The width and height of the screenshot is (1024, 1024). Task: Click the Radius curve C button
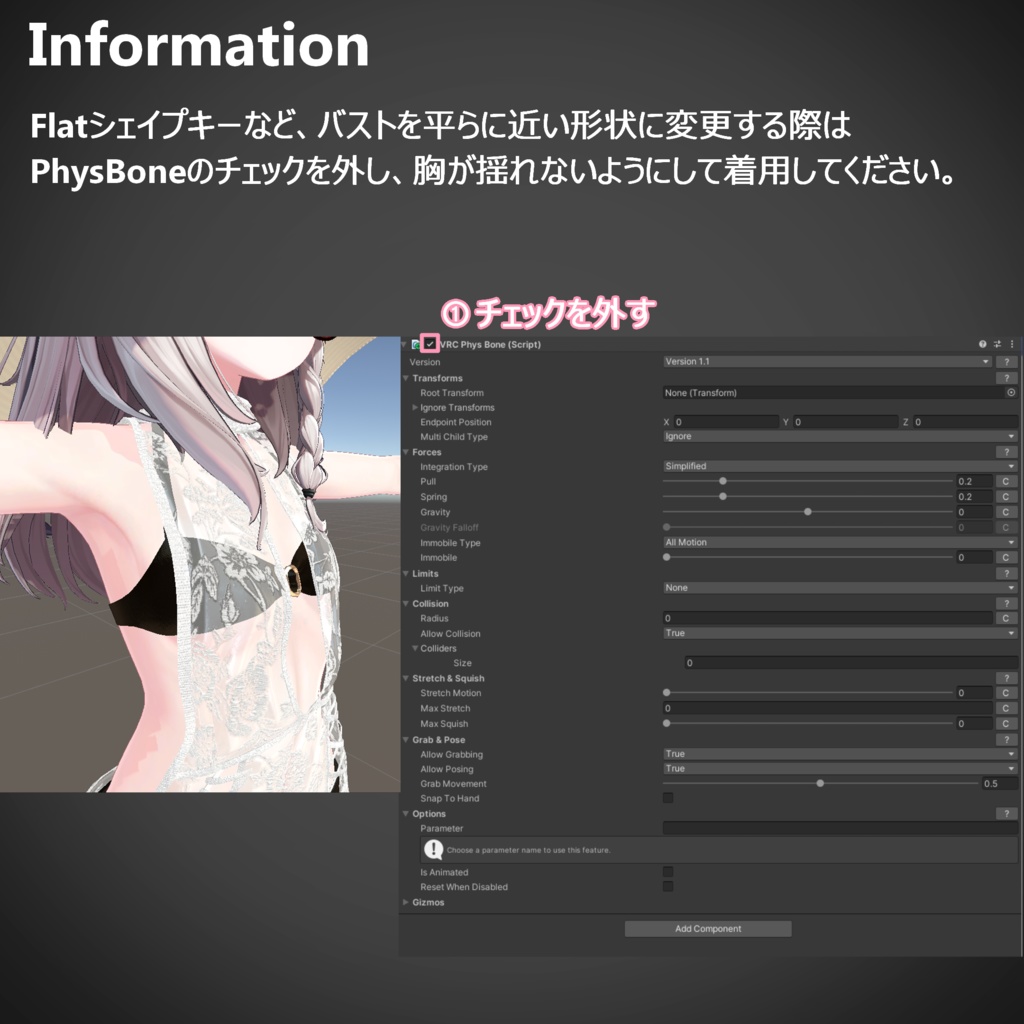[x=1006, y=618]
